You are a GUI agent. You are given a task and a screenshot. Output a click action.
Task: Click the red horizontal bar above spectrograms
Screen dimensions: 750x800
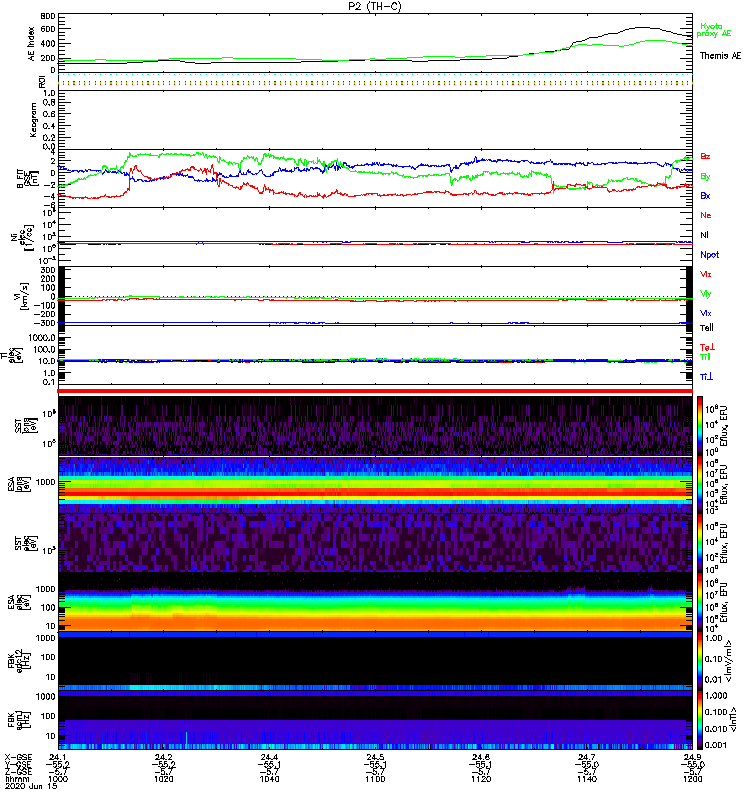tap(375, 391)
